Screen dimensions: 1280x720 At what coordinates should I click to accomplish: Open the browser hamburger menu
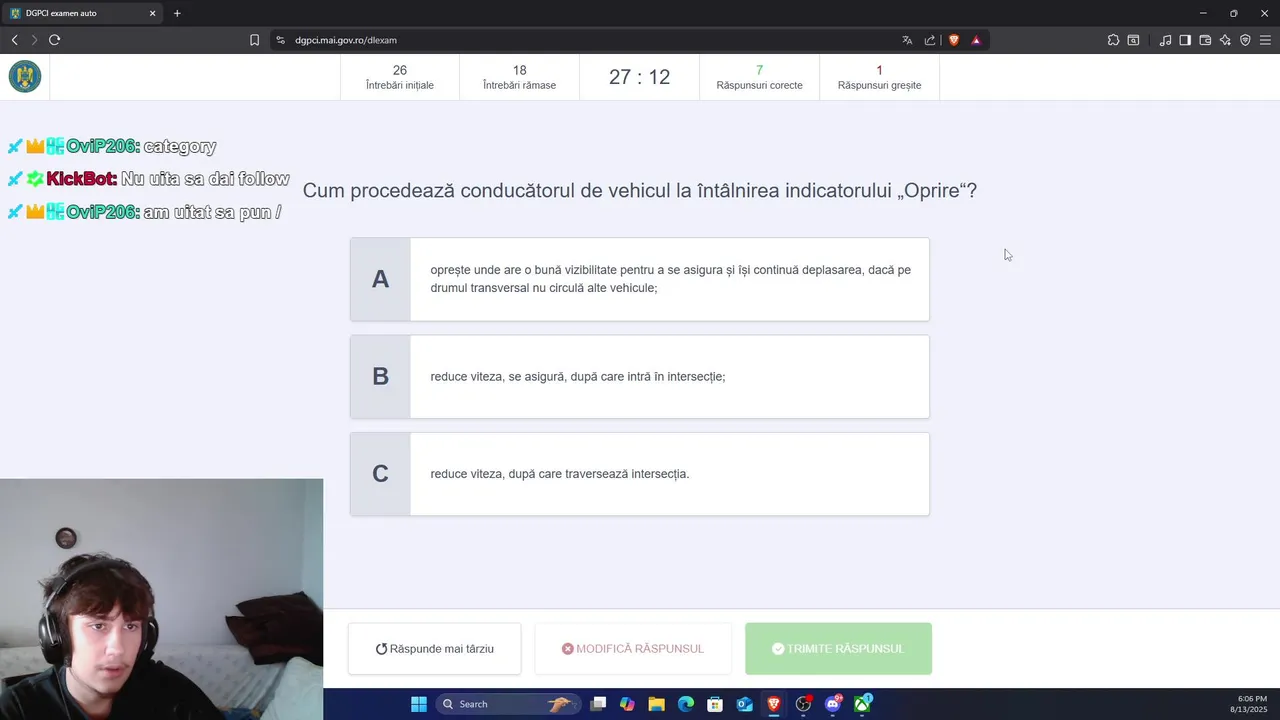pos(1265,40)
